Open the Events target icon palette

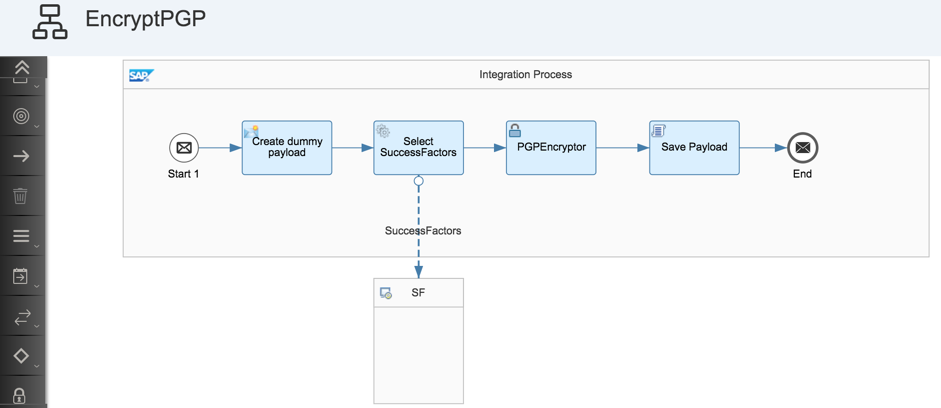(x=21, y=116)
